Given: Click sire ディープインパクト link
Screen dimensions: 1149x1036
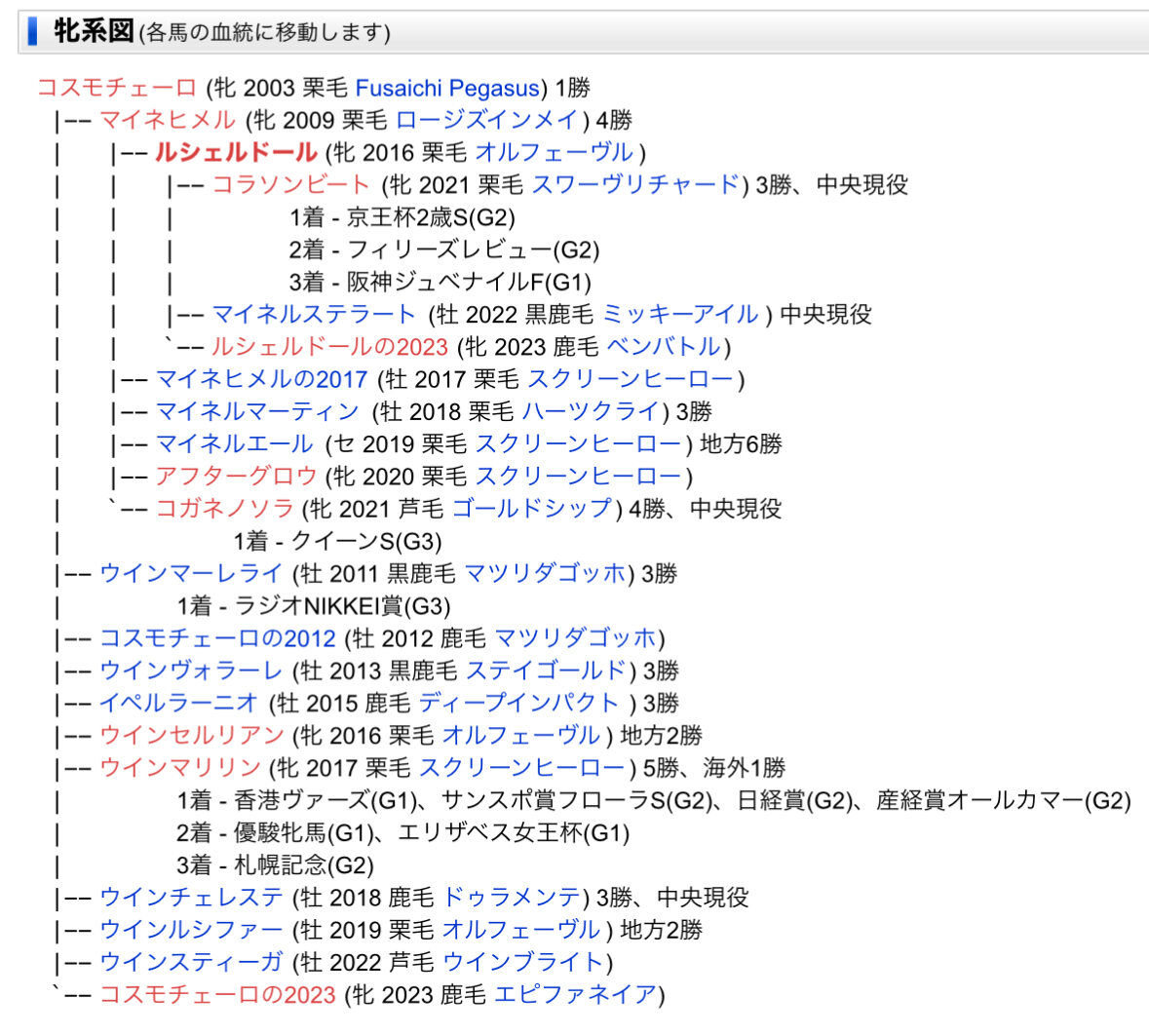Looking at the screenshot, I should [519, 703].
